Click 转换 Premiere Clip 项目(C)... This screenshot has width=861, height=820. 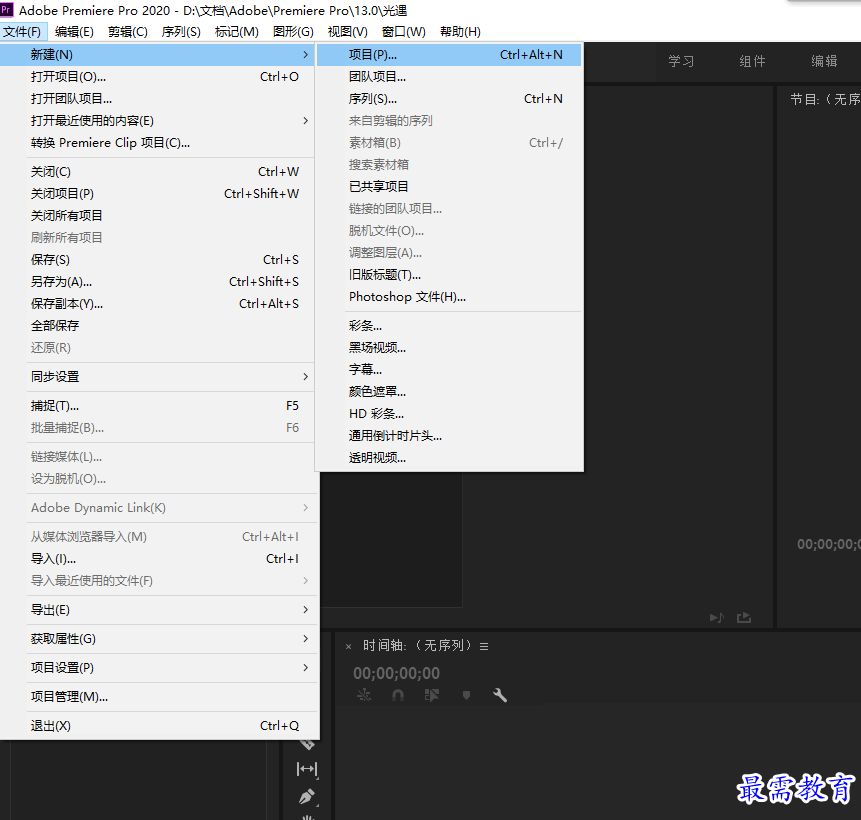[x=157, y=143]
